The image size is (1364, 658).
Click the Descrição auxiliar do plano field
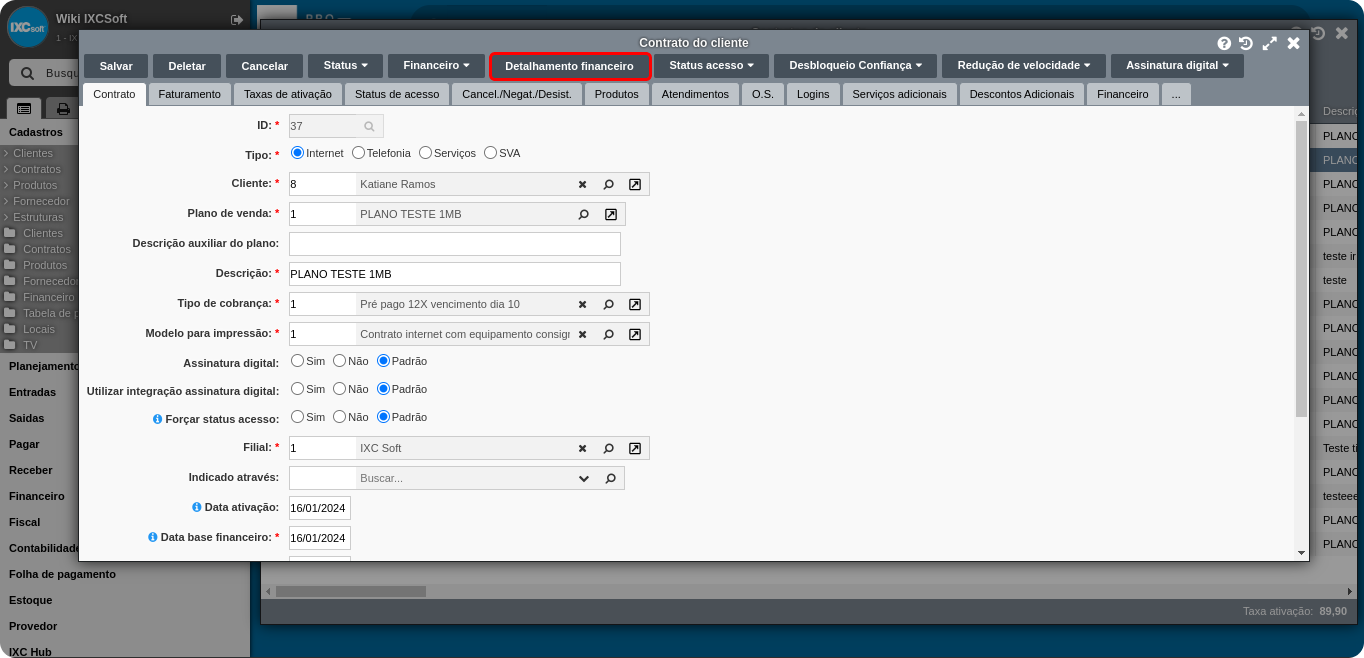pyautogui.click(x=454, y=244)
